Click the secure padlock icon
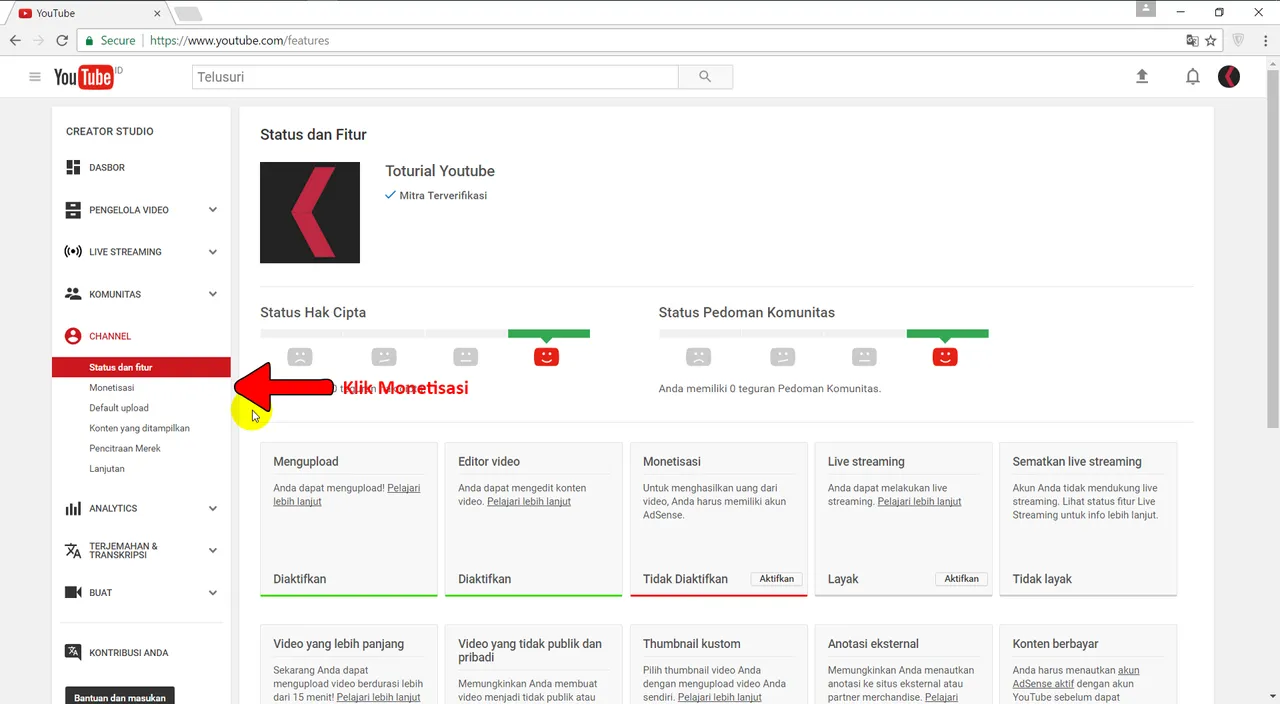The height and width of the screenshot is (704, 1280). [89, 41]
